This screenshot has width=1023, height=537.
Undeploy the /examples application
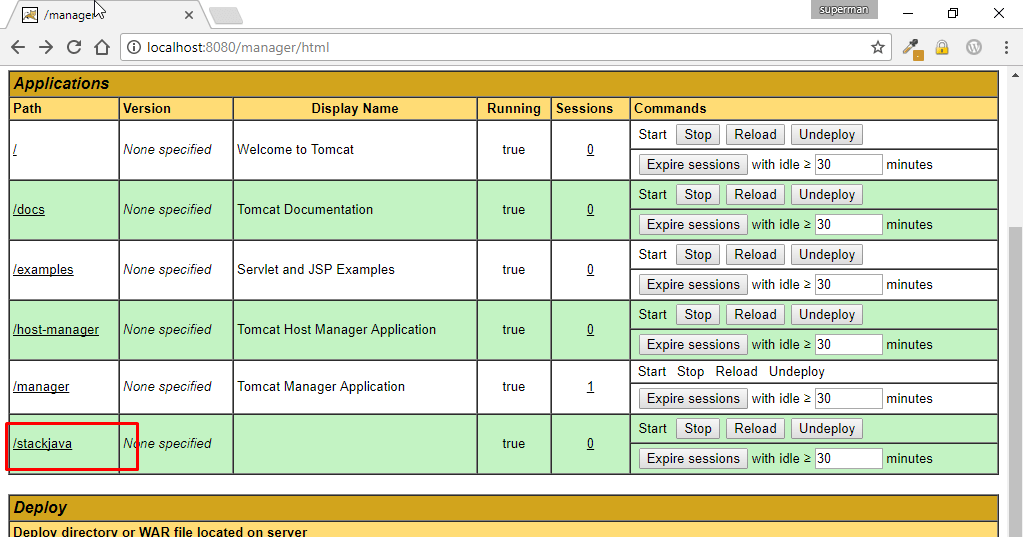827,254
